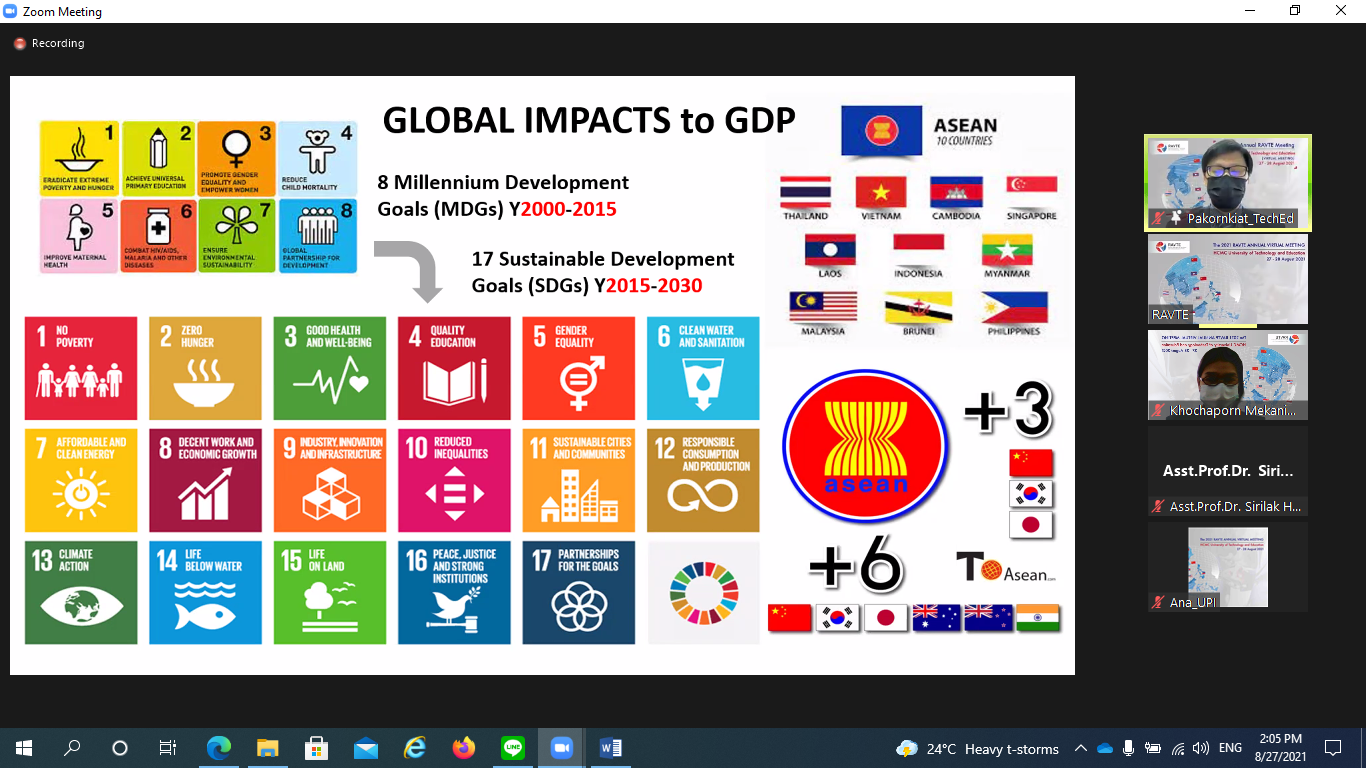The image size is (1366, 768).
Task: Select the Ana_UPI participant thumbnail
Action: tap(1227, 567)
